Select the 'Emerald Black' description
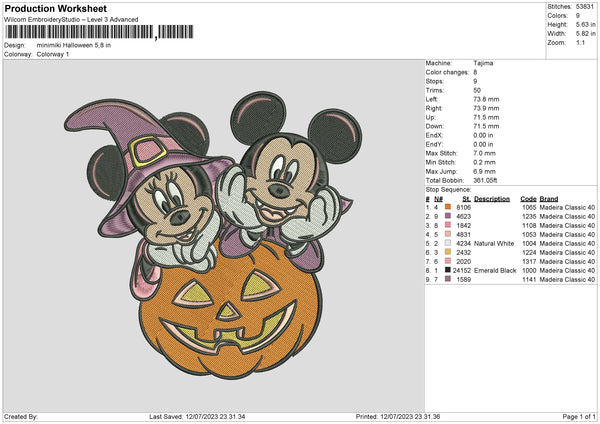The height and width of the screenshot is (424, 600). 495,271
